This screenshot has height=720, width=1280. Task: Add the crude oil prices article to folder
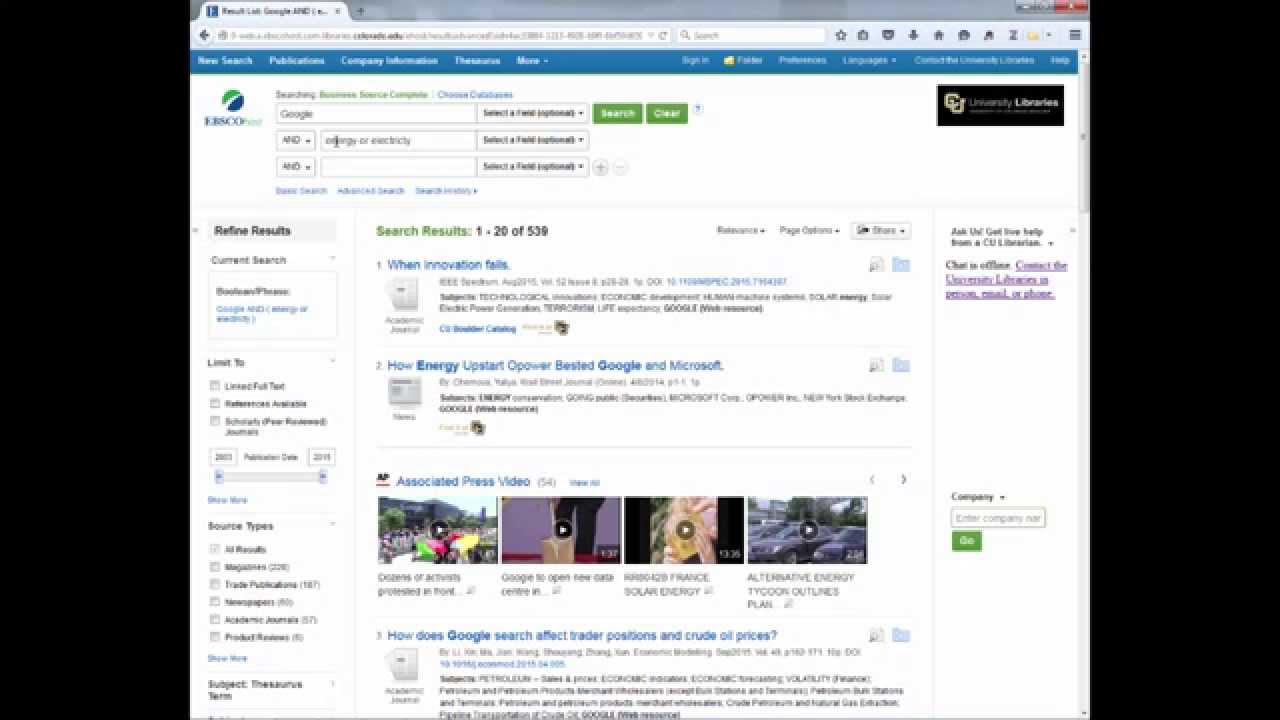coord(901,635)
